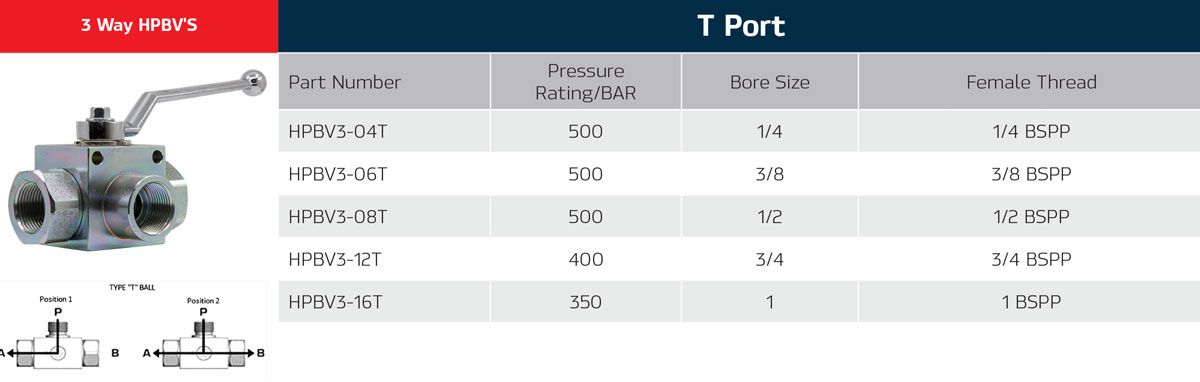Select part number HPBV3-16T

click(x=335, y=302)
